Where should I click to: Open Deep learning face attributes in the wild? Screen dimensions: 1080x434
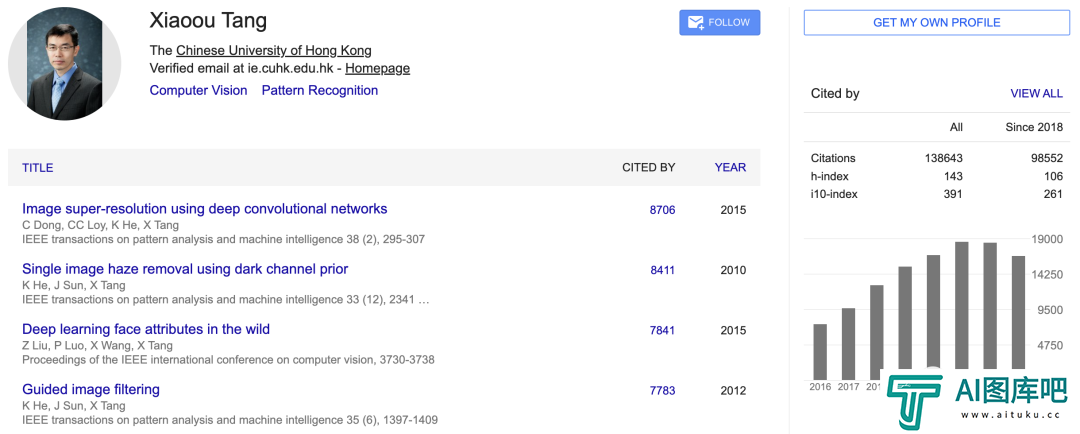tap(146, 329)
